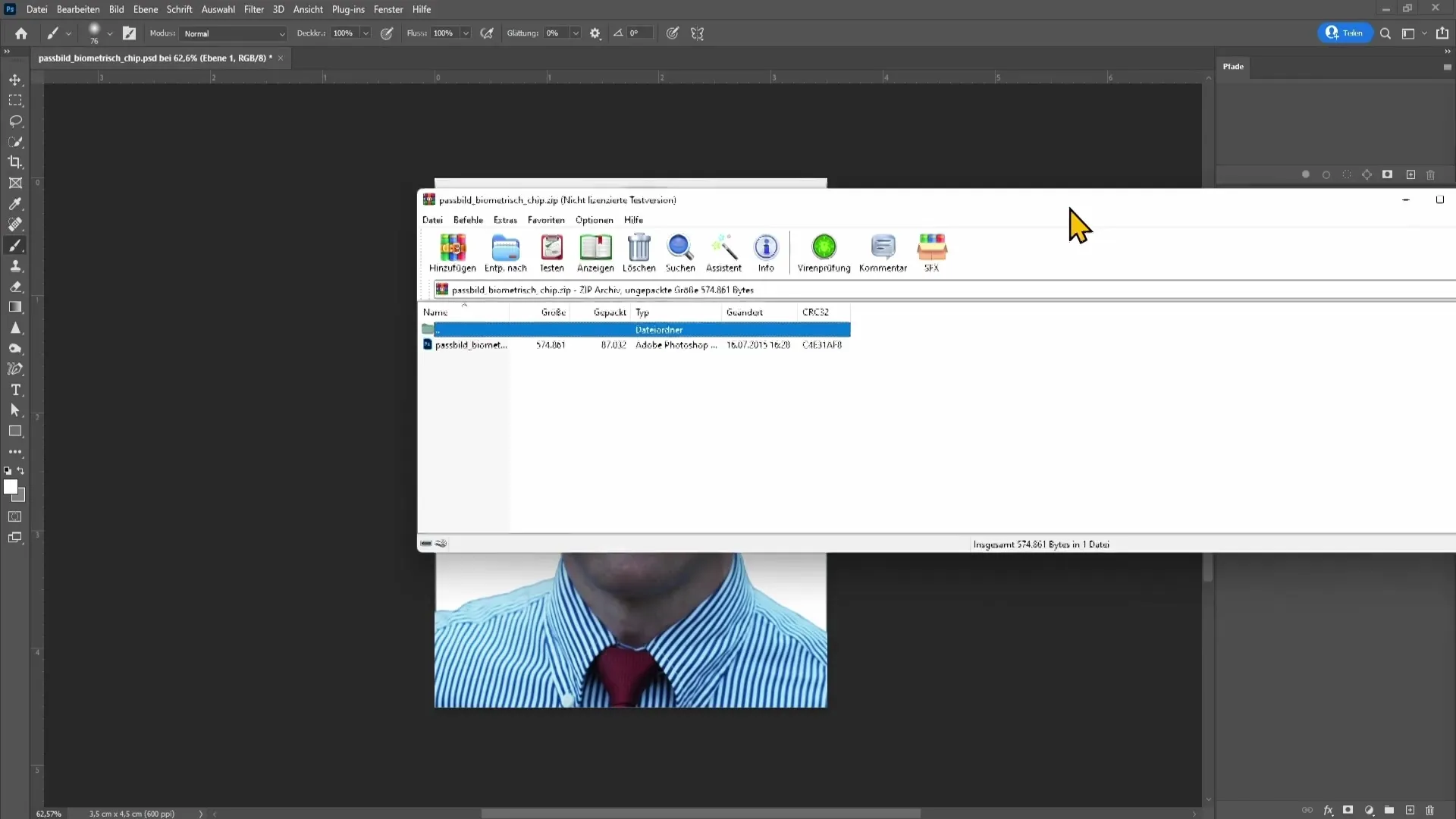Click the Testen icon in WinRAR

(551, 253)
